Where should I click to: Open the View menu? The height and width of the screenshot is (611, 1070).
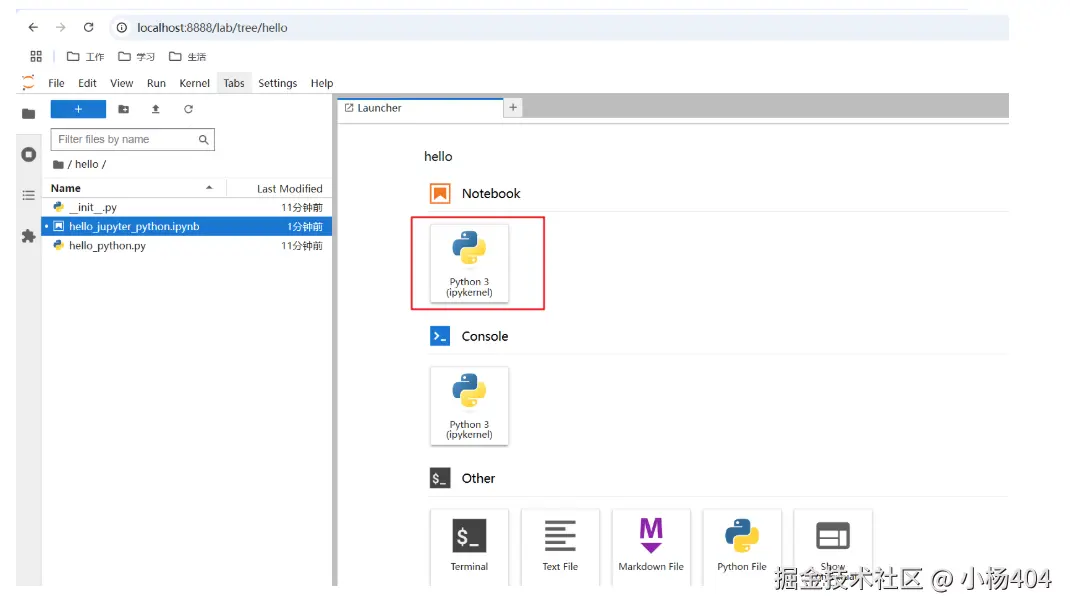click(121, 83)
